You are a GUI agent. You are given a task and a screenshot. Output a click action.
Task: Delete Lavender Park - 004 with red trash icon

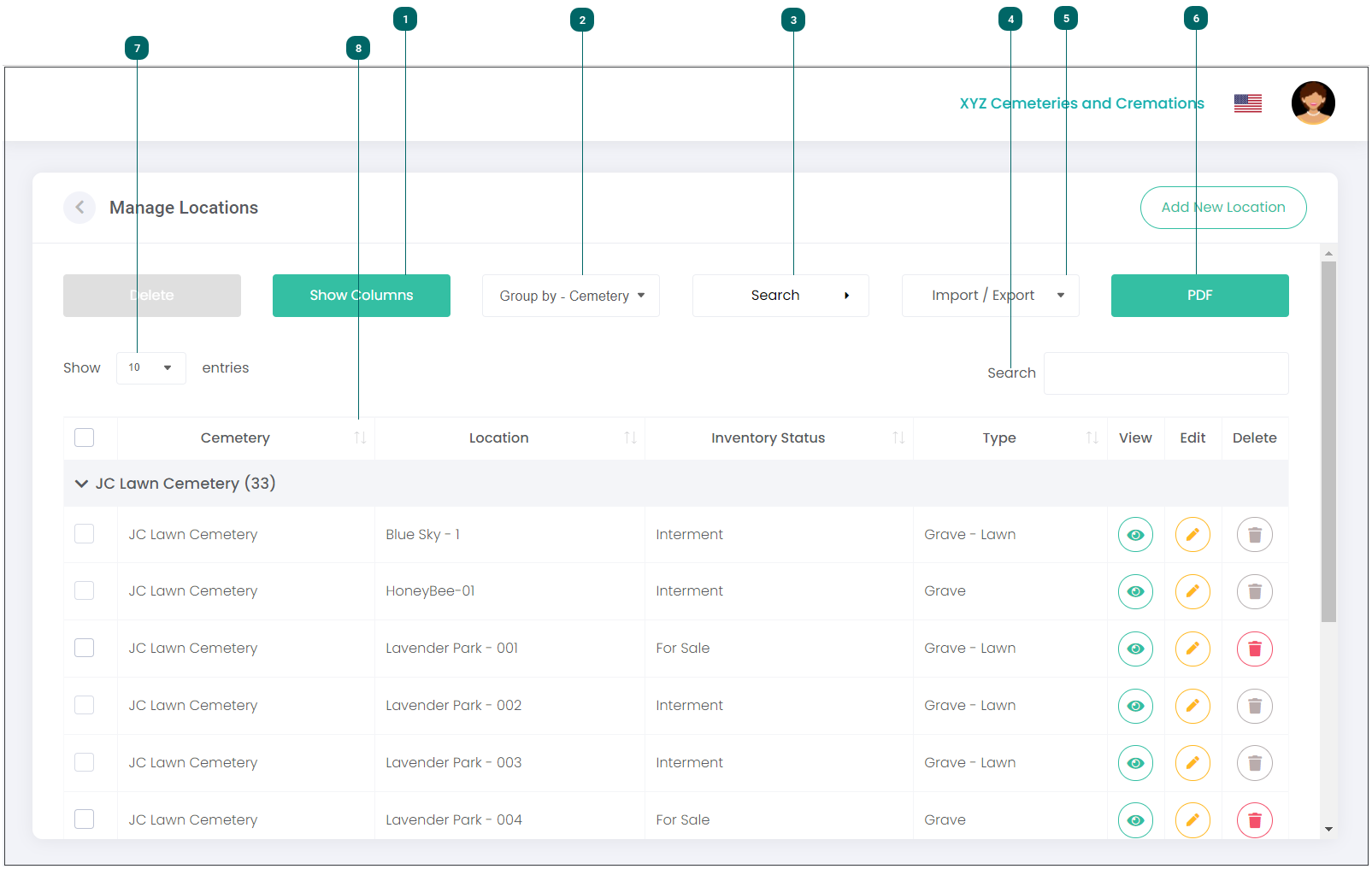coord(1255,820)
